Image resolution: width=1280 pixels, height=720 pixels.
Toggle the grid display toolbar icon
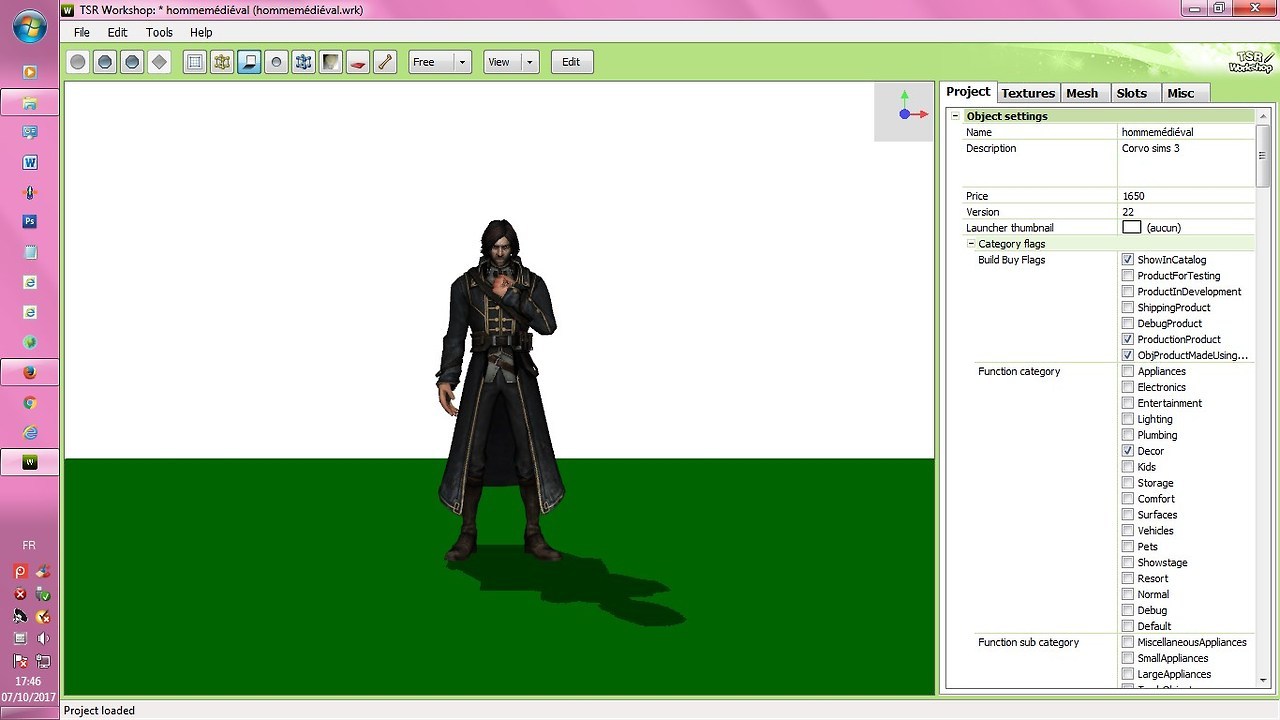[195, 62]
